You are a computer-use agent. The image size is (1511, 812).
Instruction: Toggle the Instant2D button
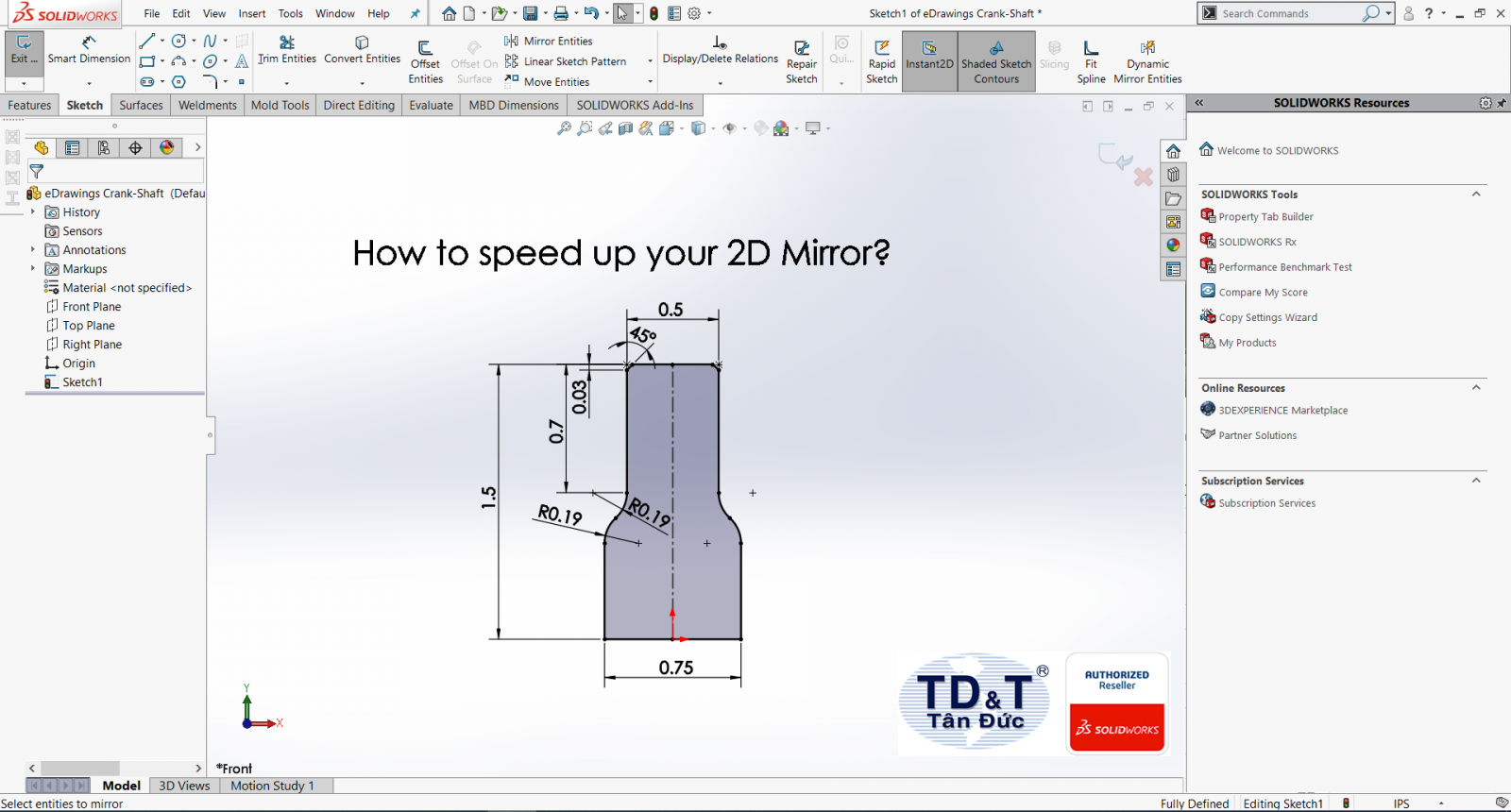[930, 61]
